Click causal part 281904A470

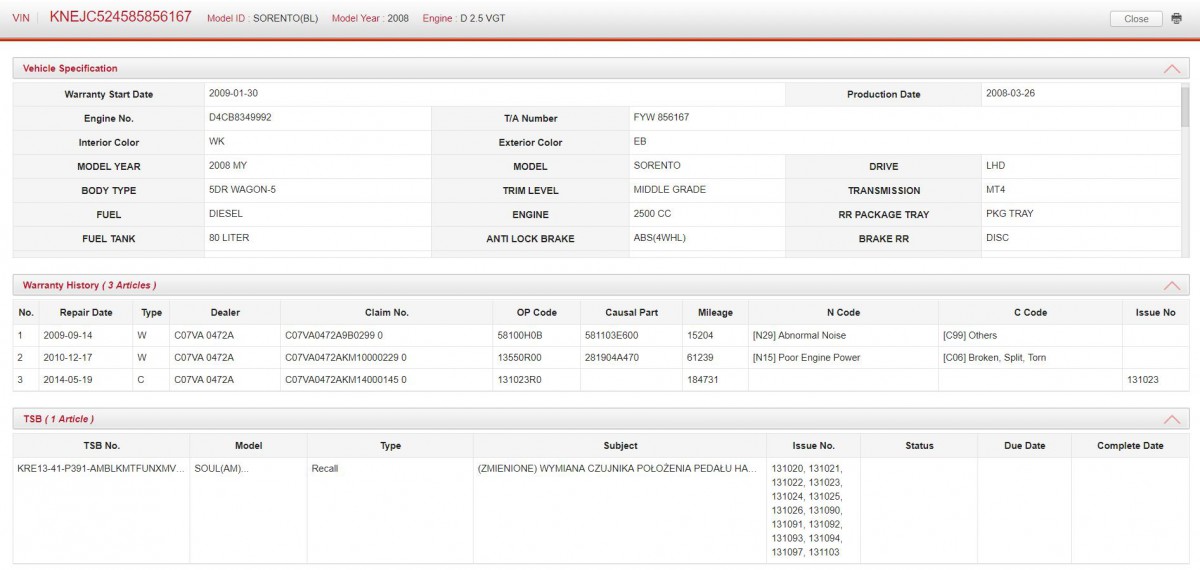click(x=611, y=358)
